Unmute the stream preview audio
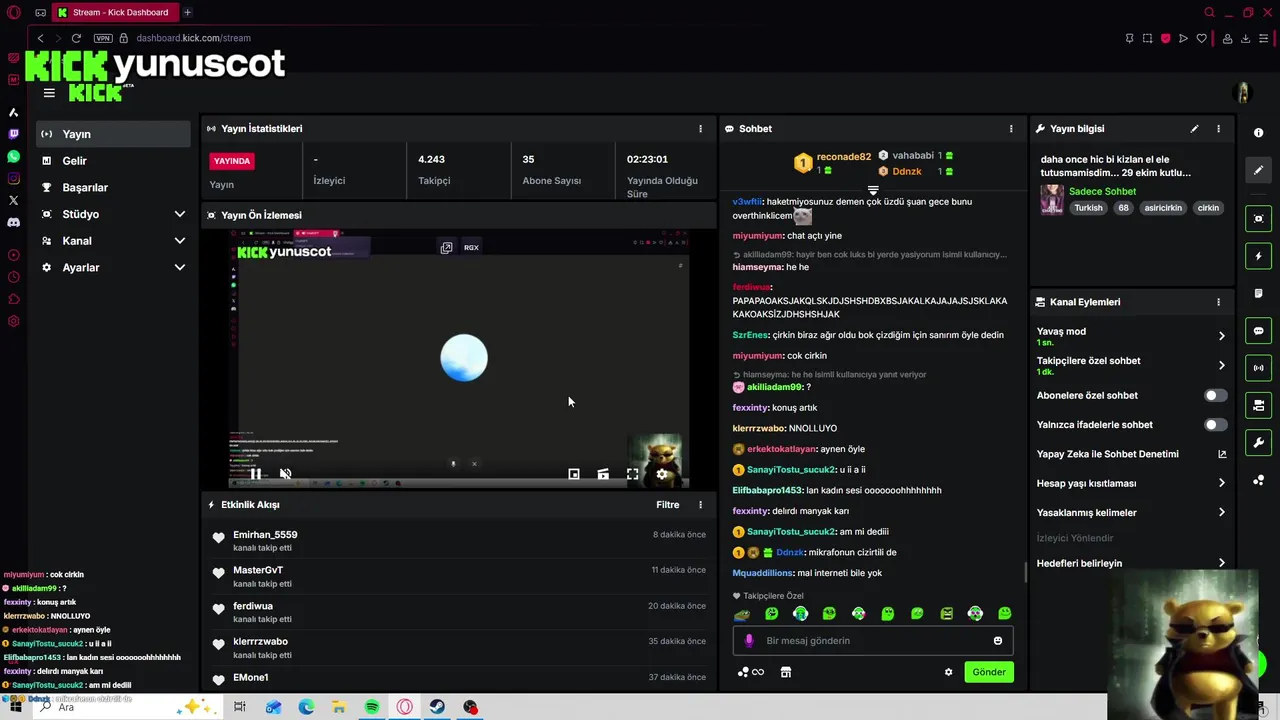 click(x=285, y=474)
